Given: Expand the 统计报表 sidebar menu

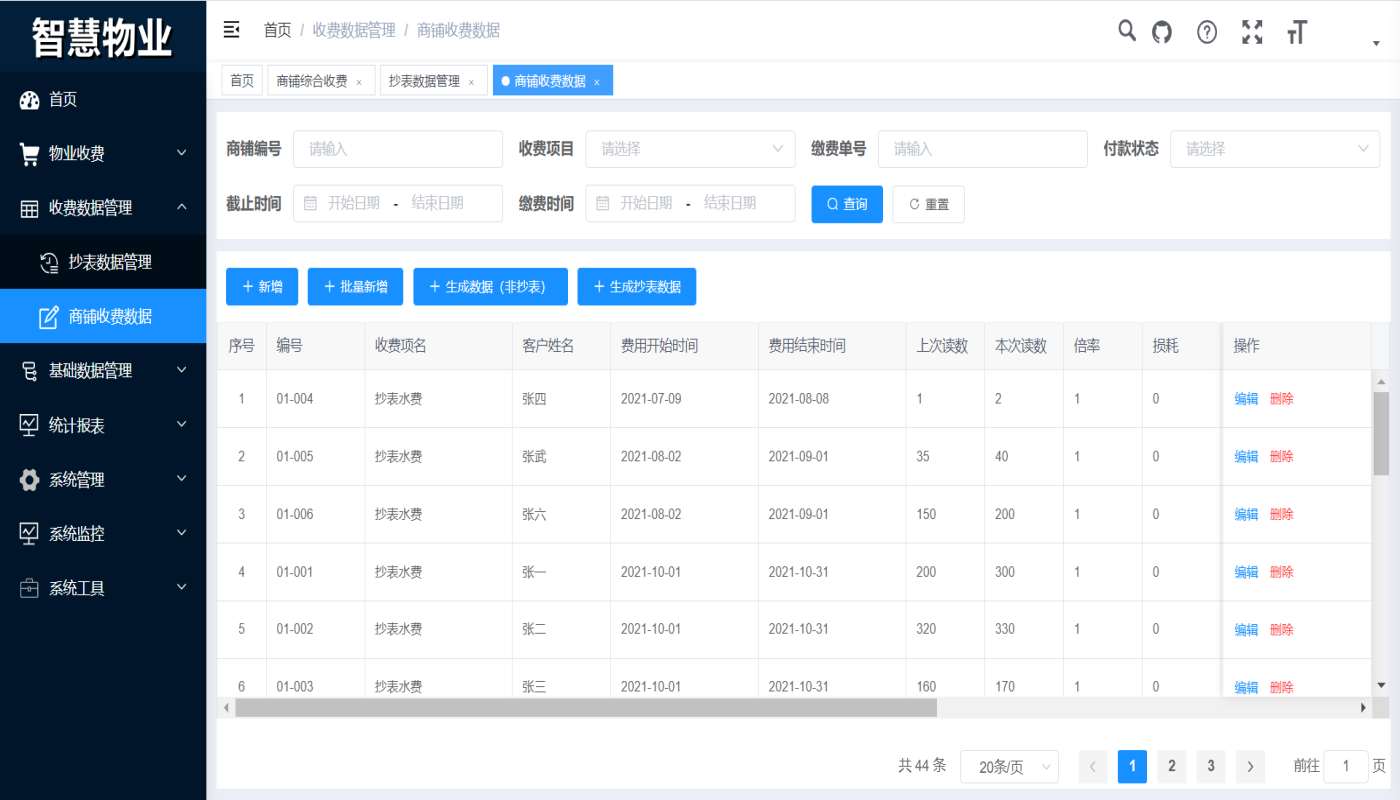Looking at the screenshot, I should [103, 425].
